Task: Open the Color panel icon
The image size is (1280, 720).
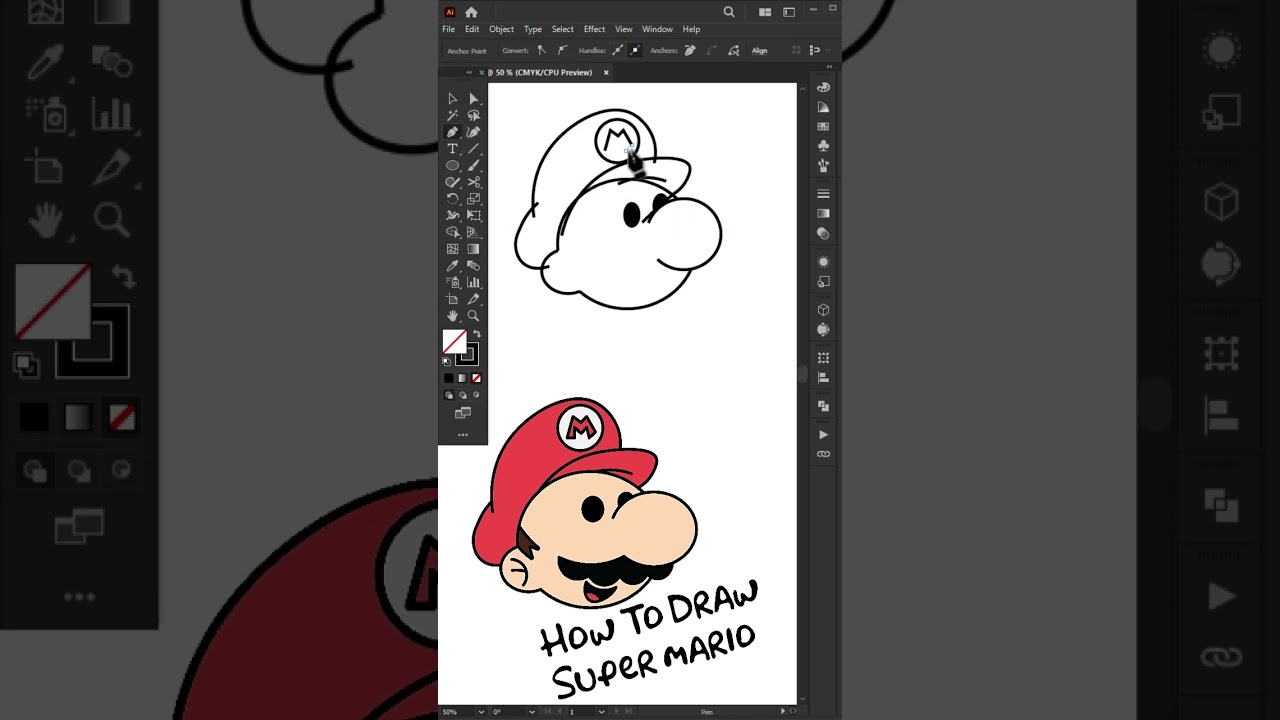Action: point(823,87)
